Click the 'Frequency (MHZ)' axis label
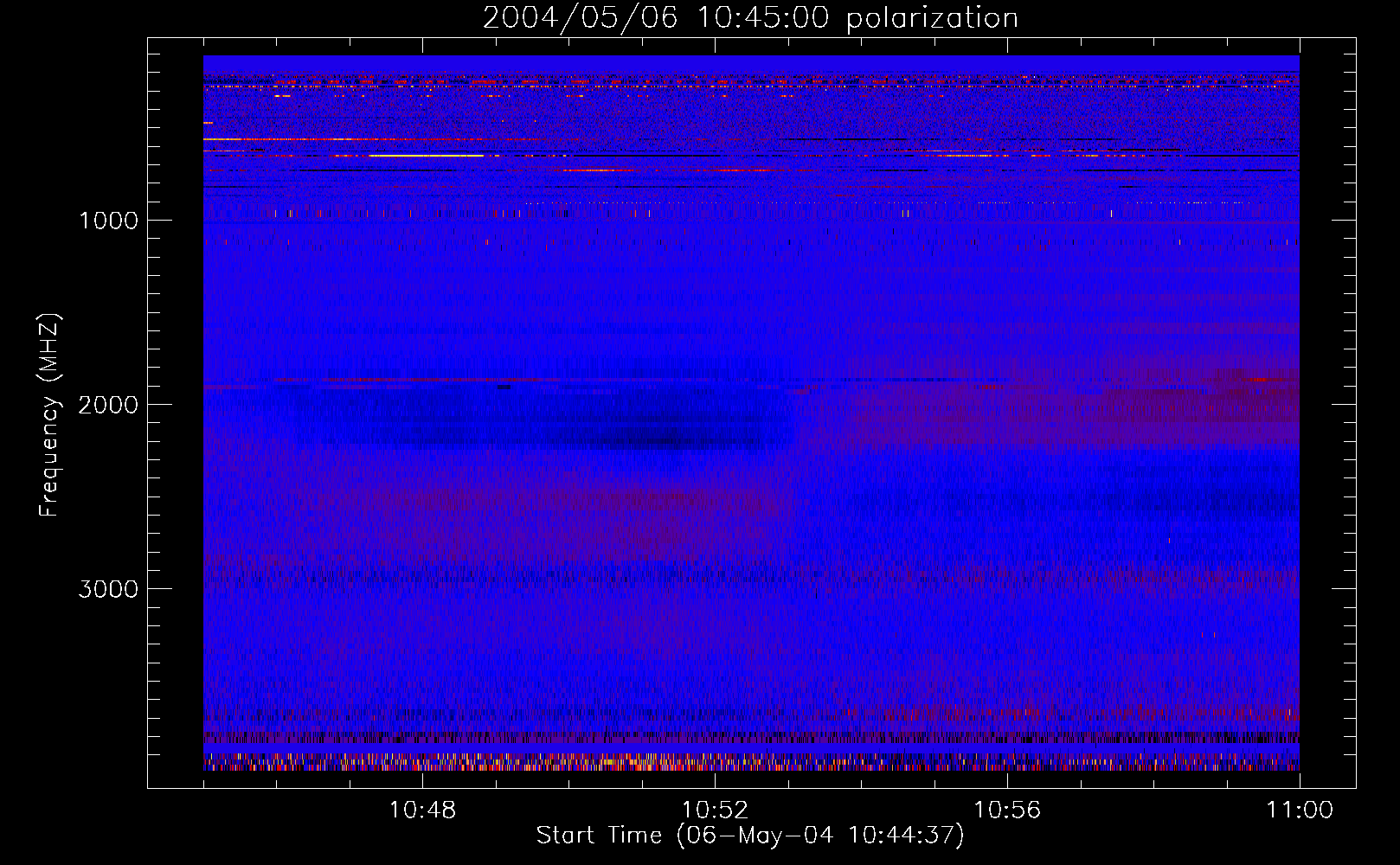 click(x=49, y=414)
